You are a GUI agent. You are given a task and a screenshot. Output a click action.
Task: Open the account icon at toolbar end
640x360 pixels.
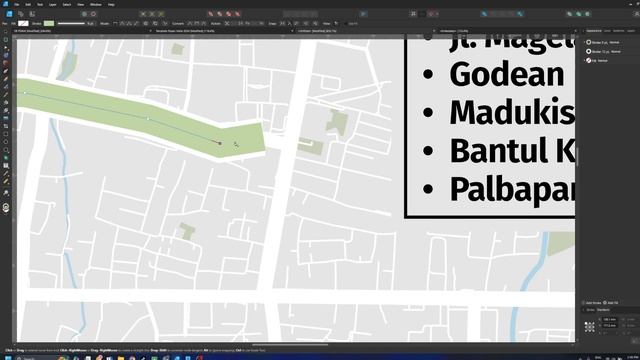tap(636, 14)
